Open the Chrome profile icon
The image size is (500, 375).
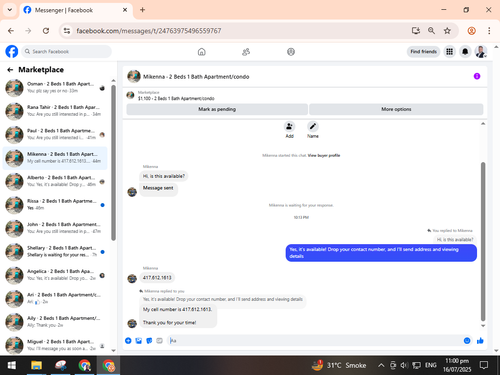point(472,31)
